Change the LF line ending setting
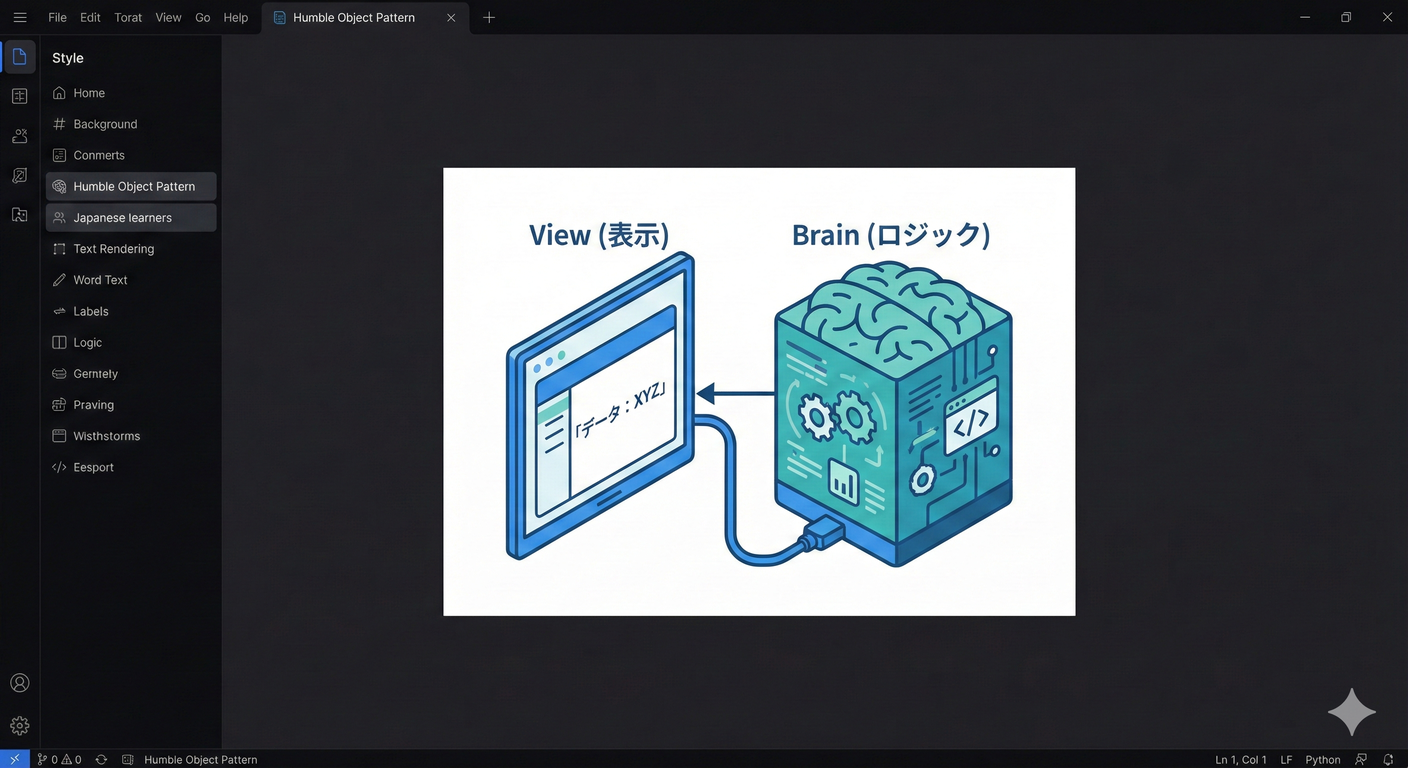The image size is (1408, 768). 1286,759
